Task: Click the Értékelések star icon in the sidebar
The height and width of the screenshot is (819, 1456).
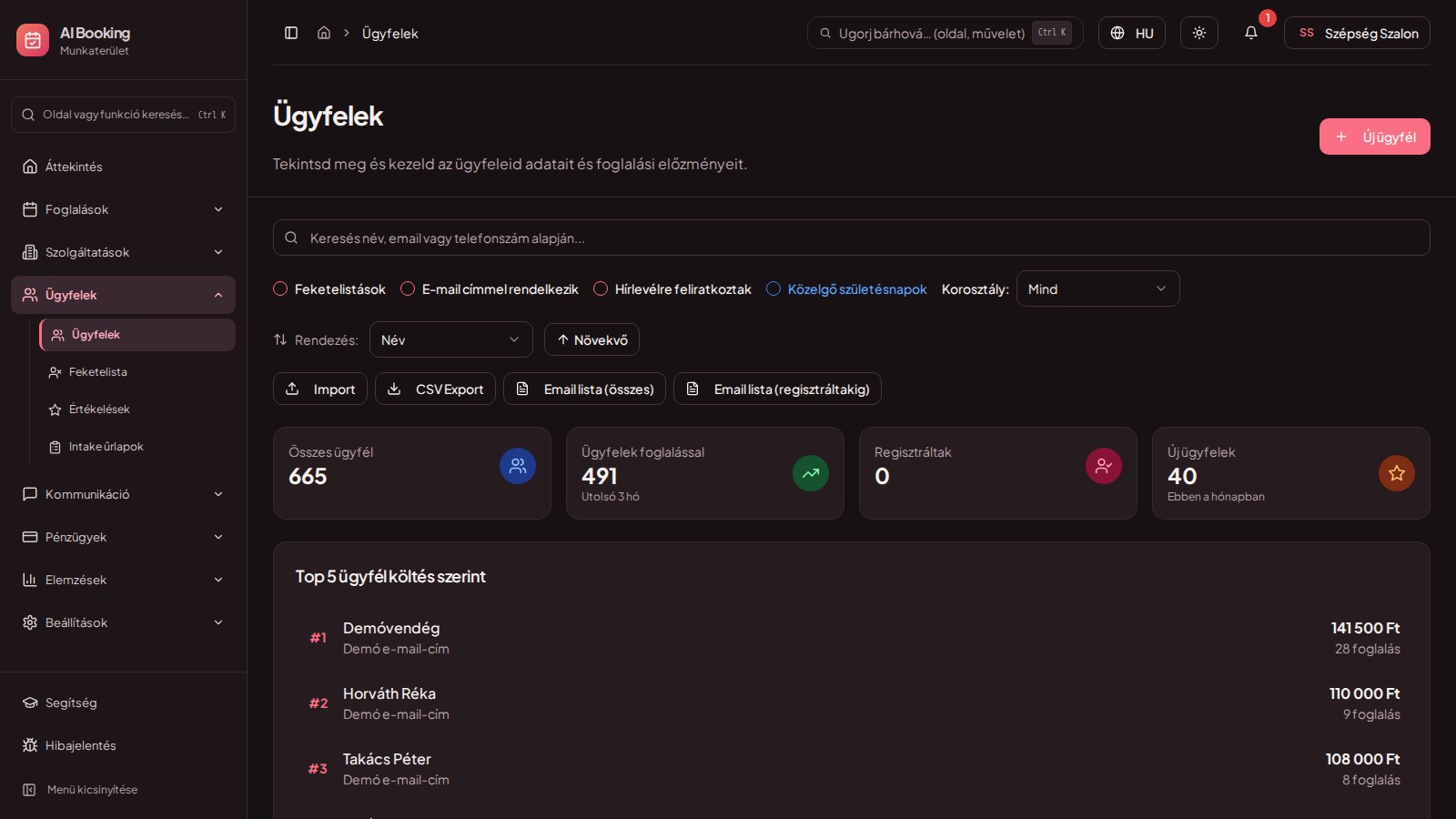Action: click(x=56, y=409)
